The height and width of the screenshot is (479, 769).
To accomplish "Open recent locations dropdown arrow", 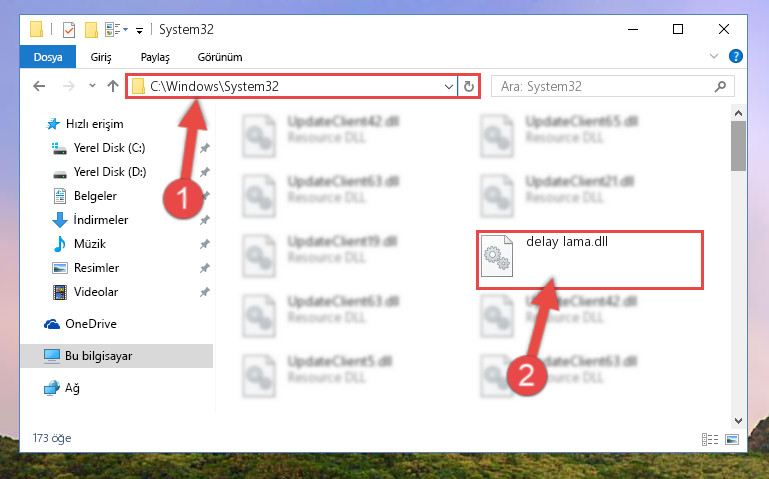I will (92, 86).
